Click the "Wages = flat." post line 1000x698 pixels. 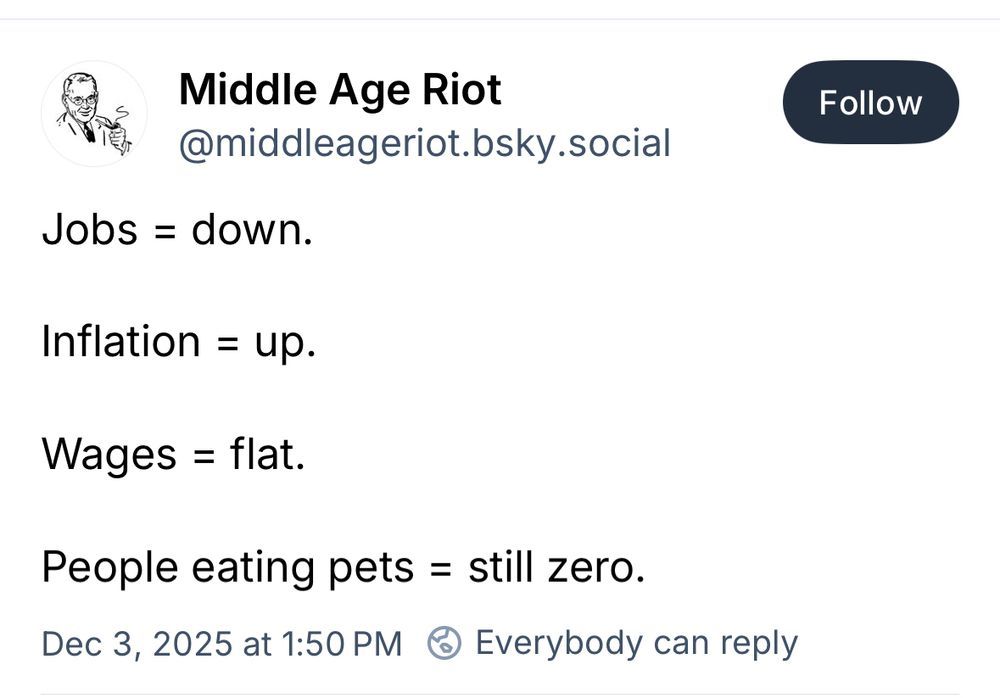coord(173,455)
